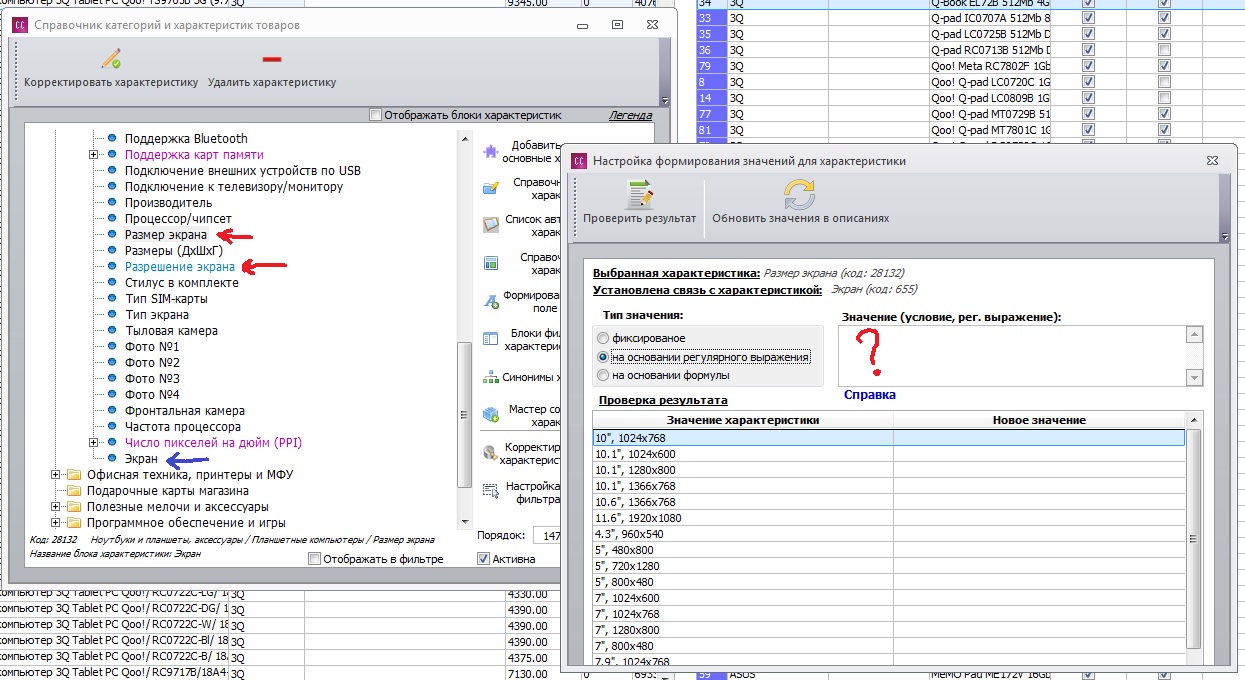Select 'Поддержка Bluetooth' tree item
The image size is (1245, 680).
186,139
